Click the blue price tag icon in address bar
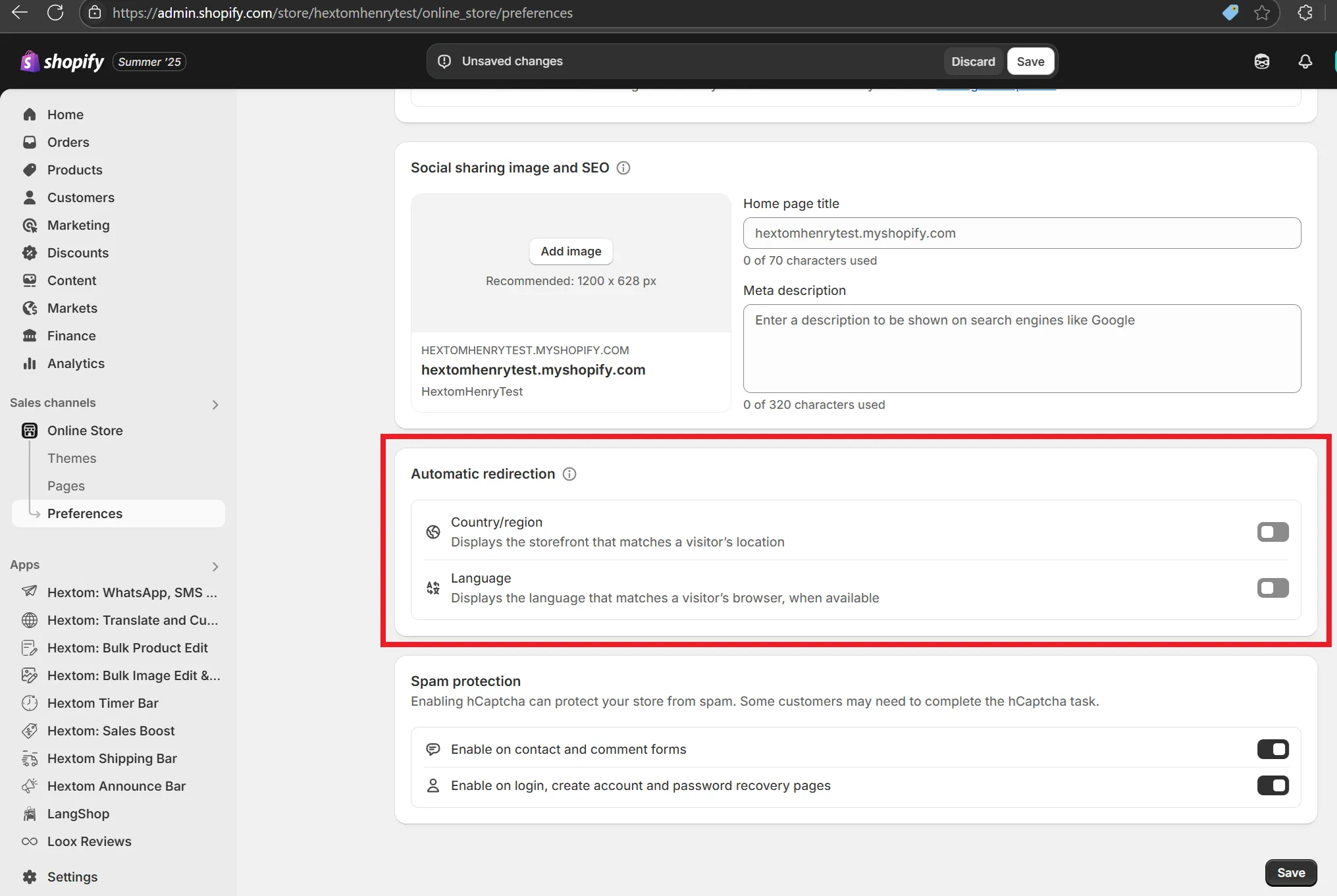1337x896 pixels. tap(1230, 13)
